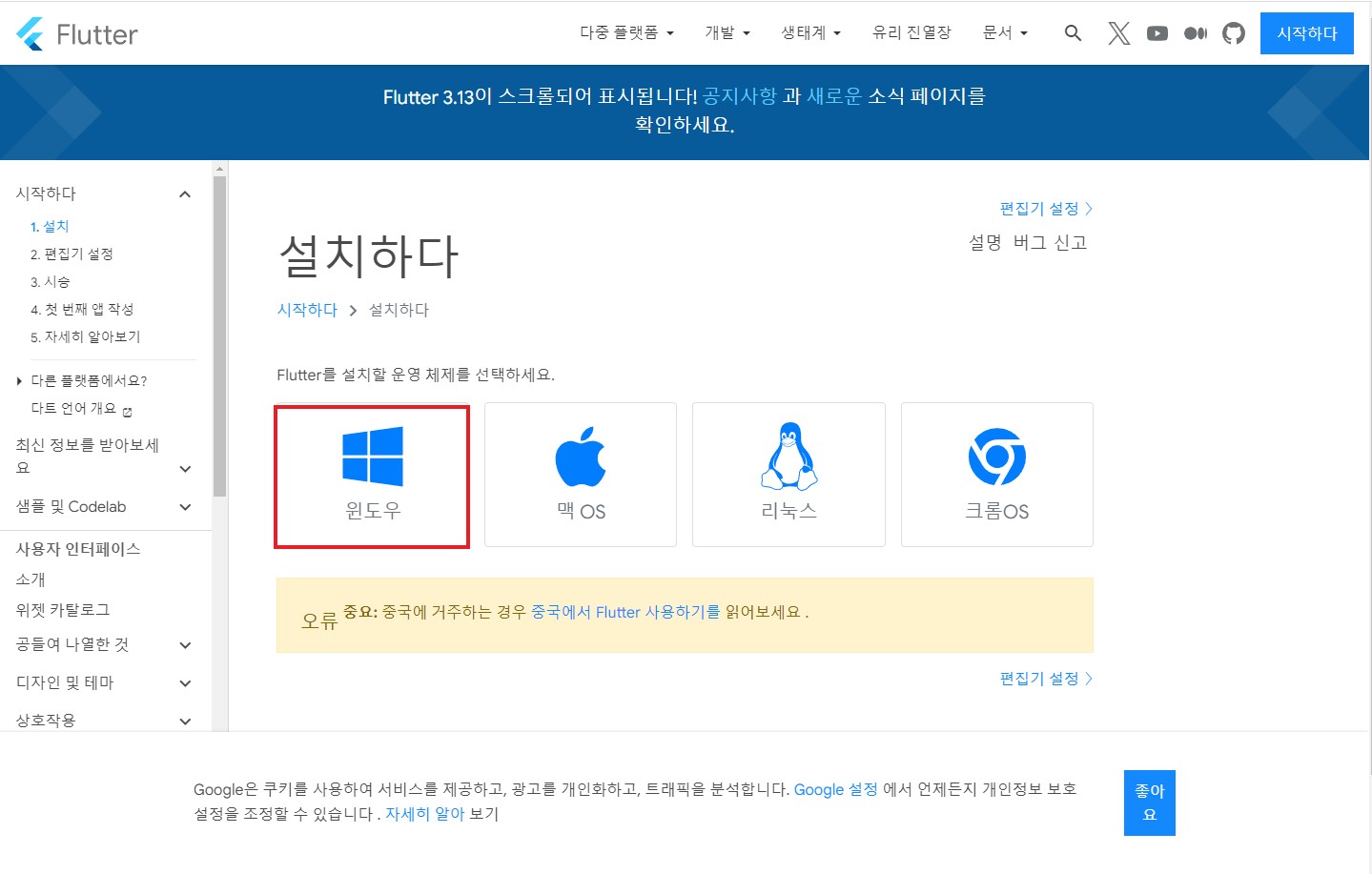Click the blue 시작하다 header button
This screenshot has height=874, width=1372.
click(x=1307, y=33)
